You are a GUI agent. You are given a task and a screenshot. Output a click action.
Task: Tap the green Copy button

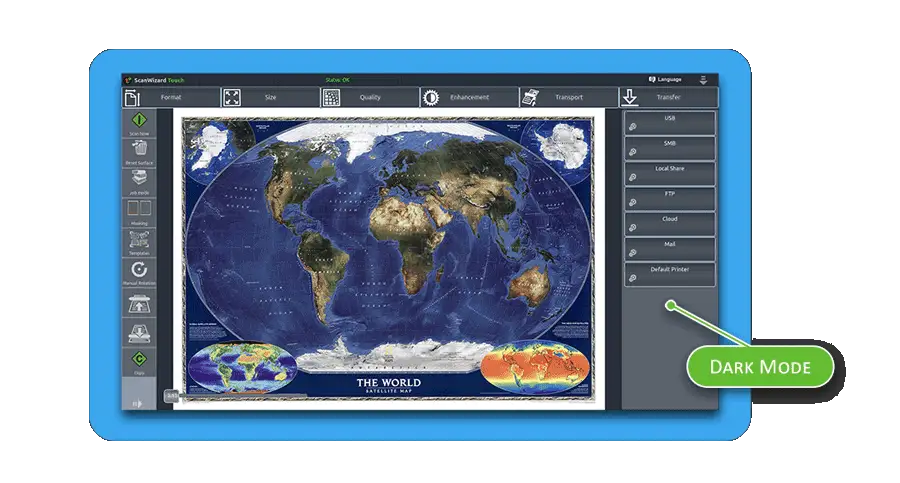point(139,362)
